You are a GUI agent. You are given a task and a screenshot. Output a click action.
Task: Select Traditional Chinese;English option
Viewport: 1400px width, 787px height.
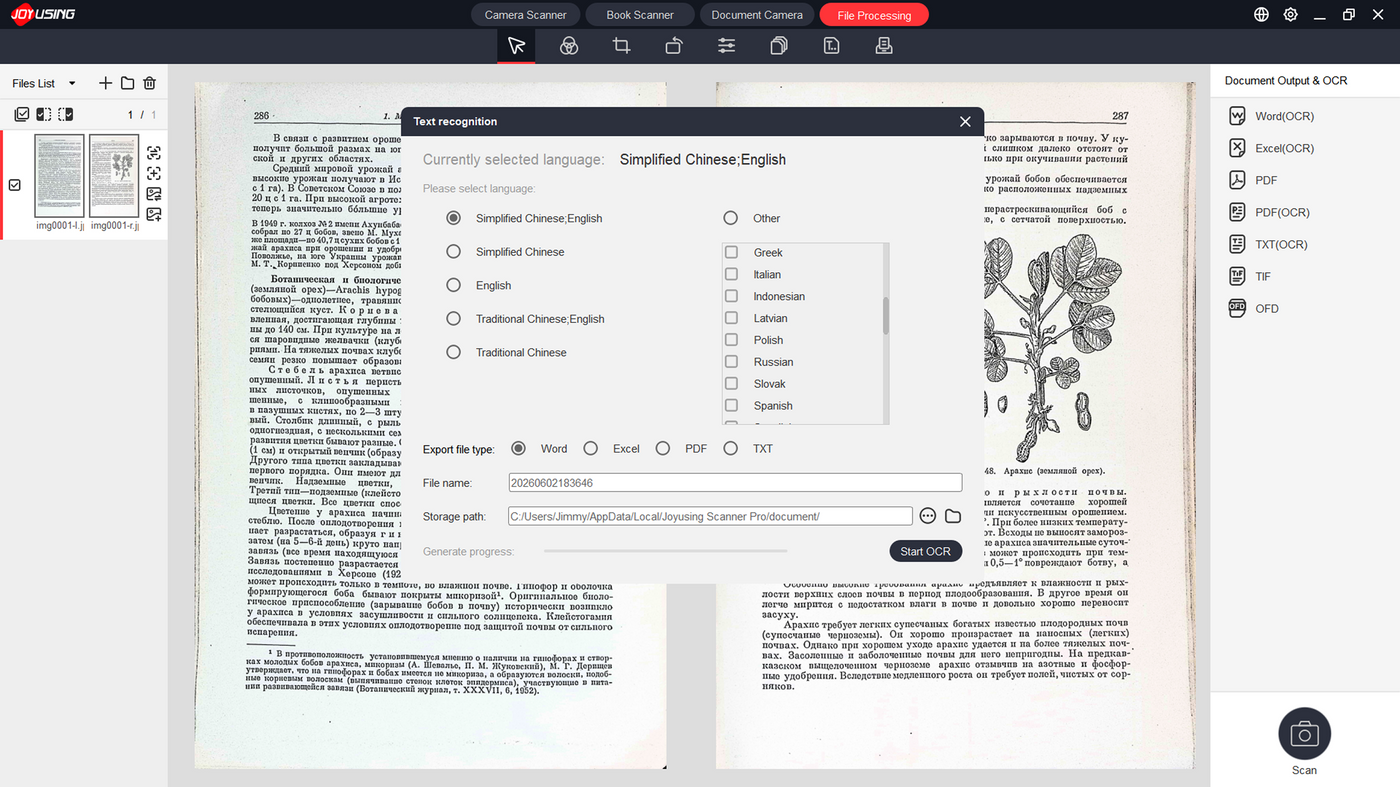(453, 319)
